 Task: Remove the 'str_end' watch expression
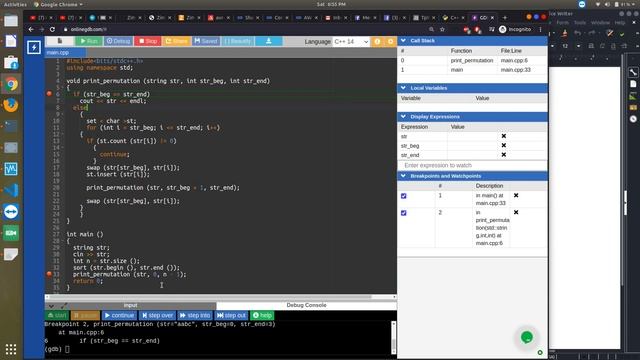[x=504, y=155]
